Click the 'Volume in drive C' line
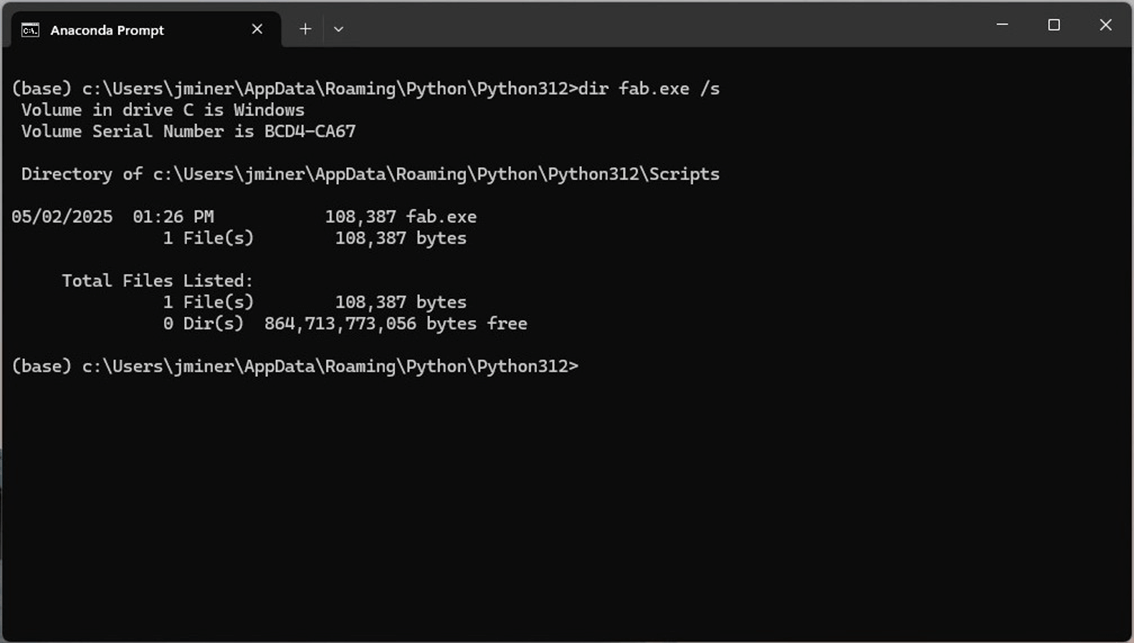Image resolution: width=1134 pixels, height=643 pixels. (x=162, y=110)
